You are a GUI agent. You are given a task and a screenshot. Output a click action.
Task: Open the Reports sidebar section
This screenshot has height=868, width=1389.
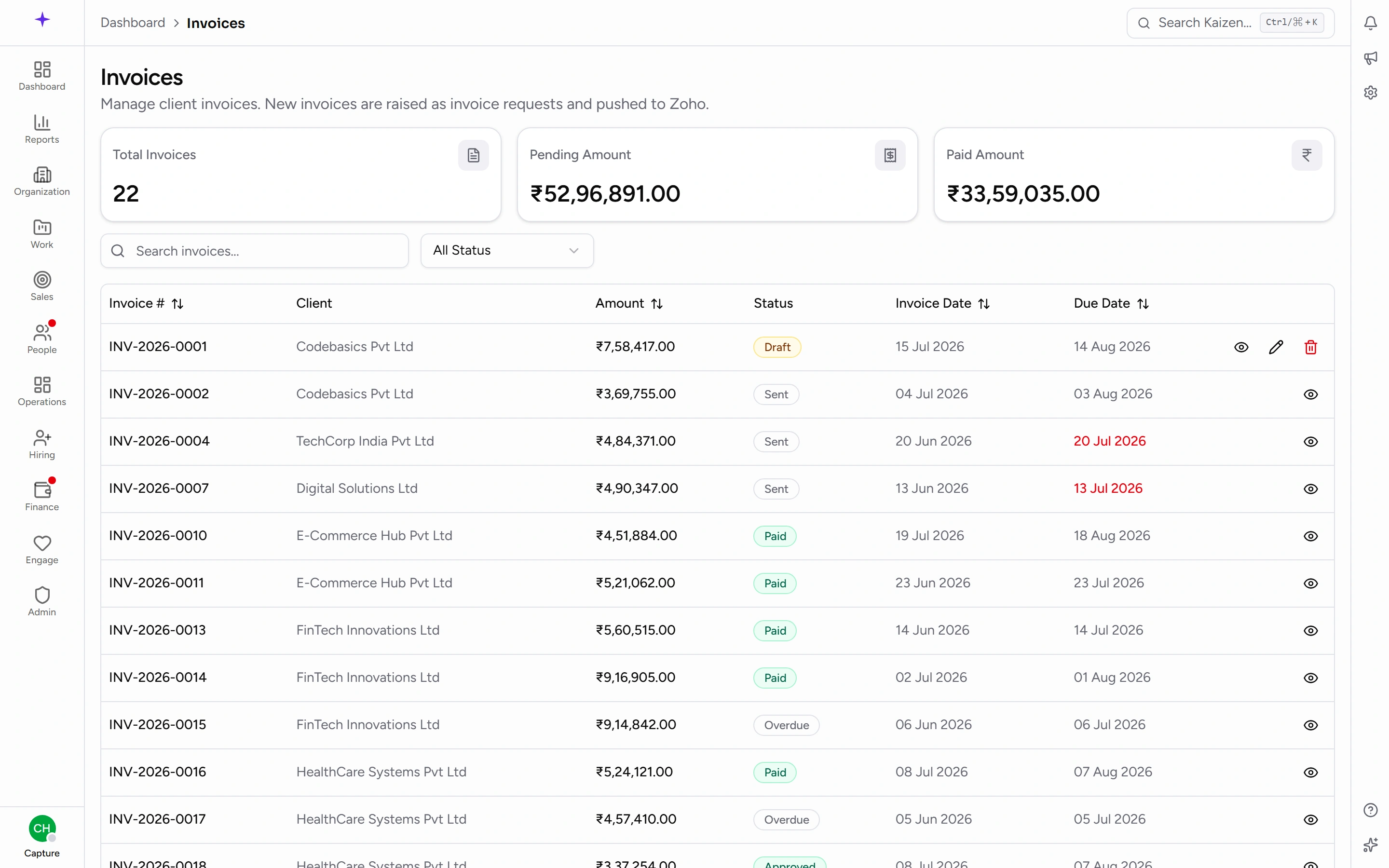pyautogui.click(x=42, y=129)
